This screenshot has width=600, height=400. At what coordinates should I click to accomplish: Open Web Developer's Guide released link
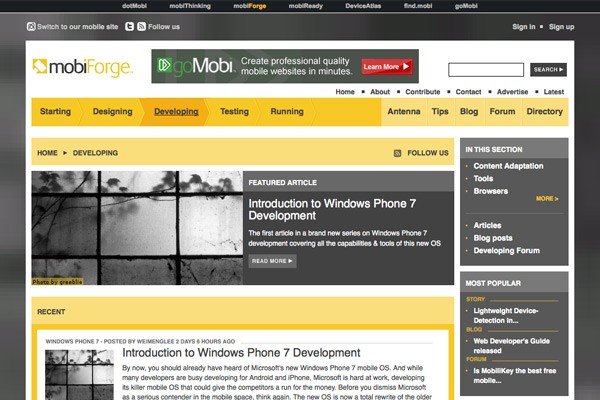tap(512, 346)
